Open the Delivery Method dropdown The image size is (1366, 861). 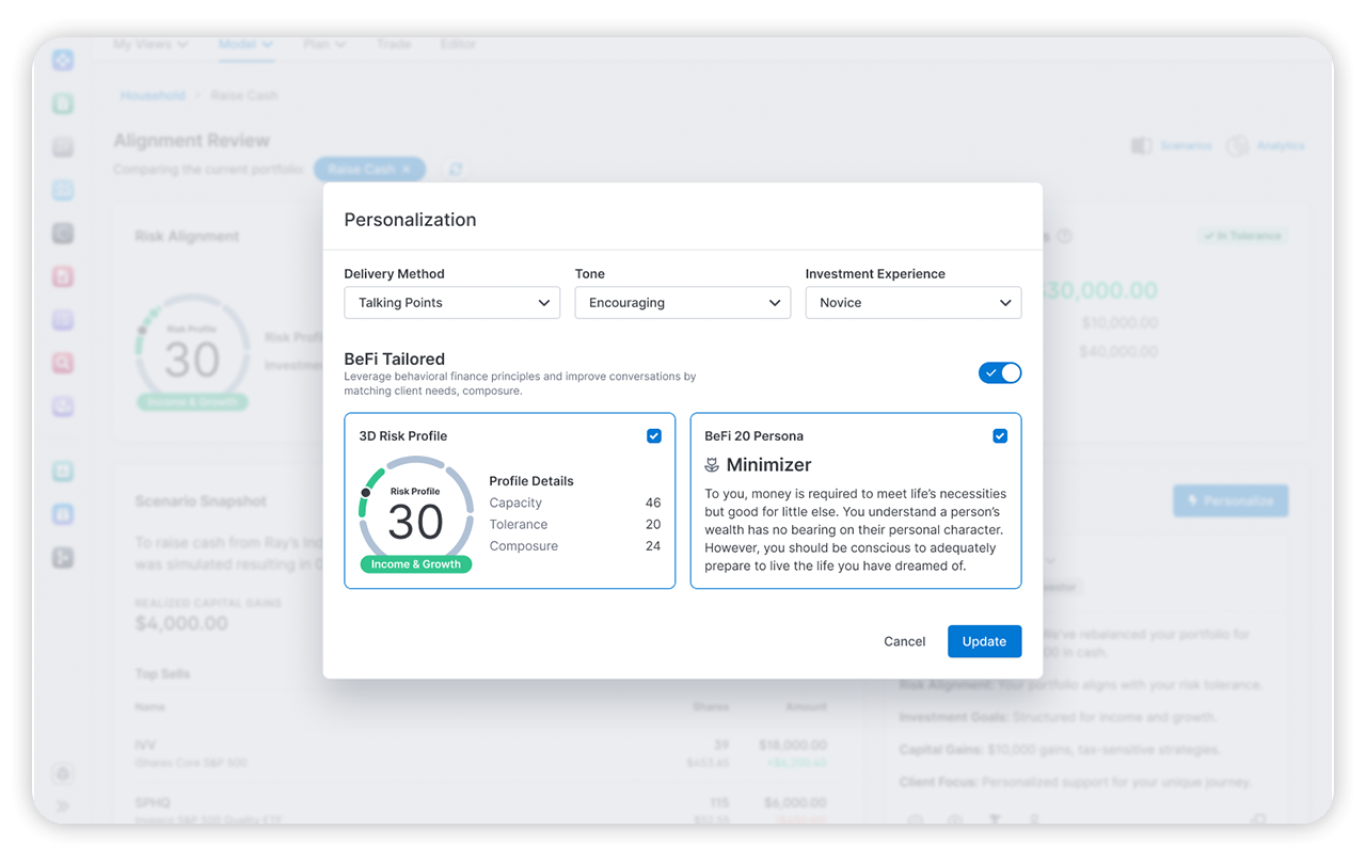tap(451, 302)
